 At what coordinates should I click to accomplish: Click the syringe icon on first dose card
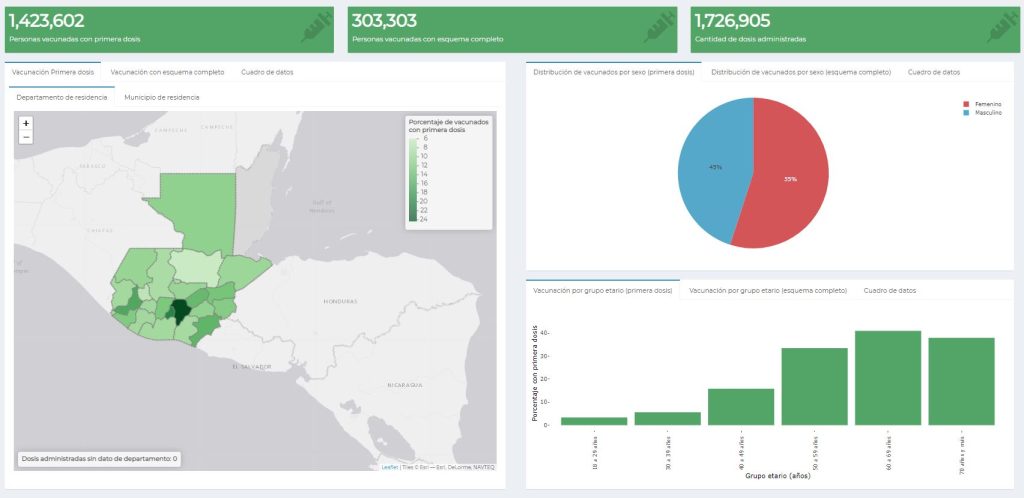click(317, 29)
